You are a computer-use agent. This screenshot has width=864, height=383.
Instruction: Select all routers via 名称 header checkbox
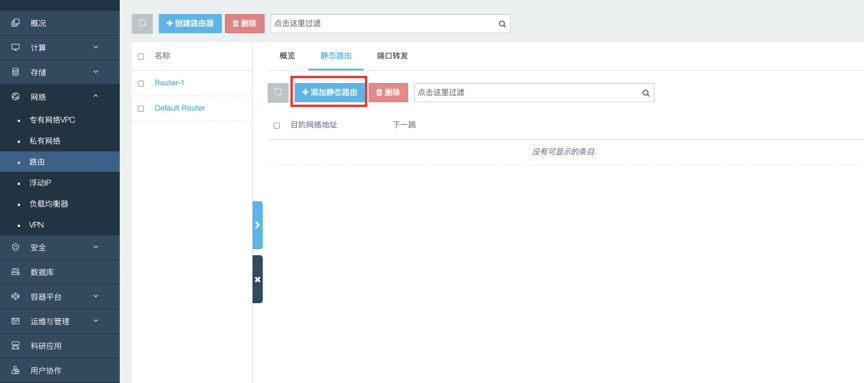pos(141,56)
